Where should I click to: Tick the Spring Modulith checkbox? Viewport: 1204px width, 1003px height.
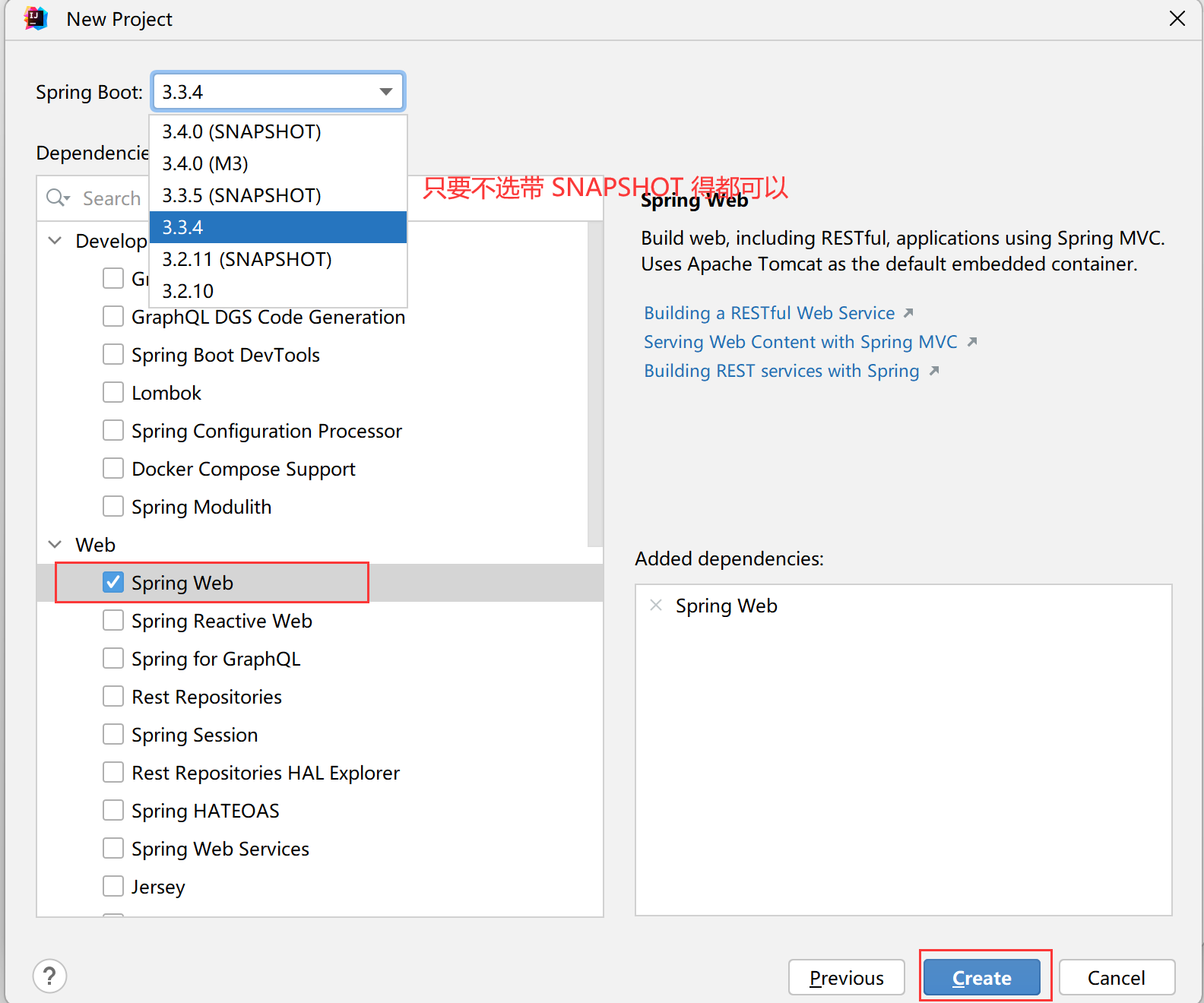click(113, 506)
